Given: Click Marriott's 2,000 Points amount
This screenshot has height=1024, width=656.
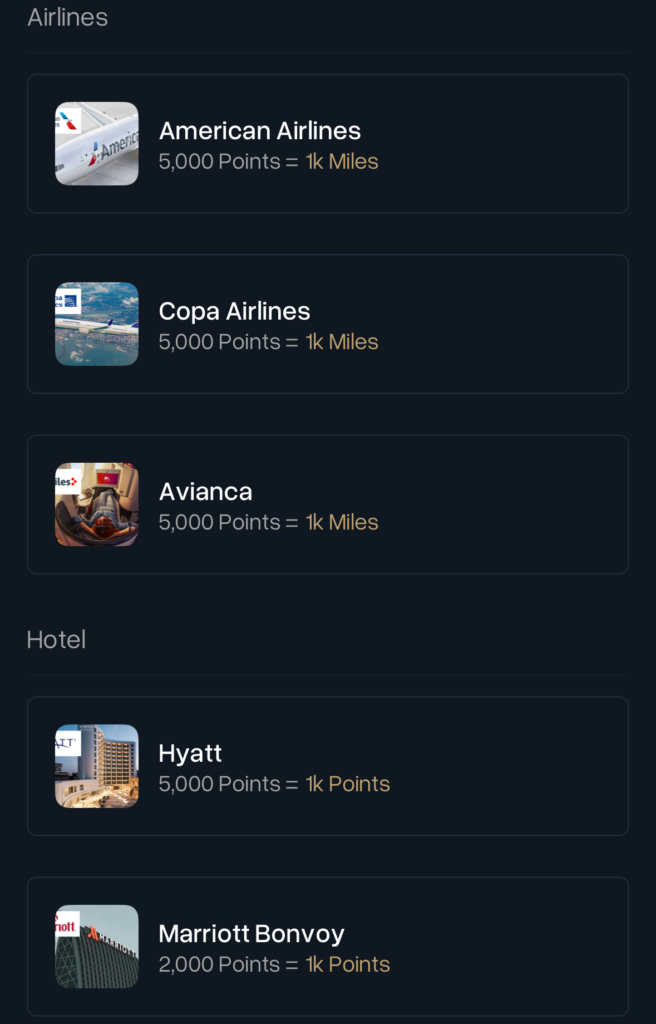Looking at the screenshot, I should (220, 965).
